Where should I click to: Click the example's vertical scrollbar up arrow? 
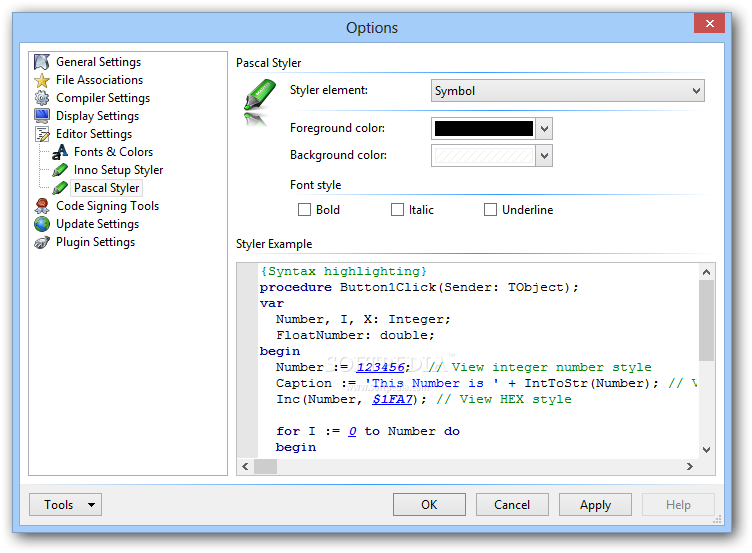706,272
